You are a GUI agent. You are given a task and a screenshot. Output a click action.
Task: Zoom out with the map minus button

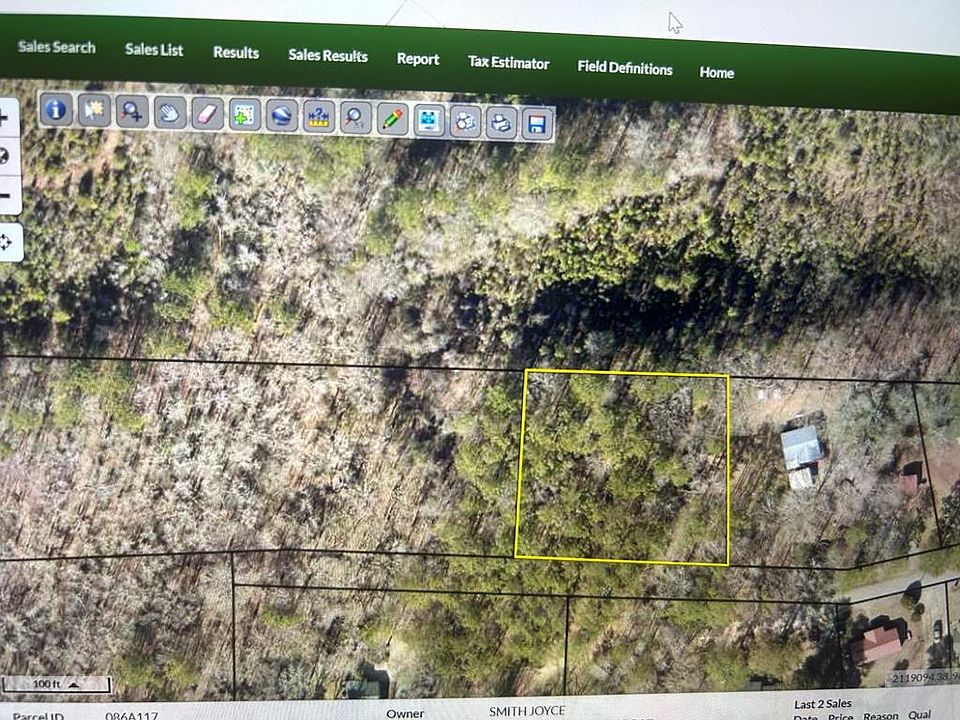click(x=5, y=196)
